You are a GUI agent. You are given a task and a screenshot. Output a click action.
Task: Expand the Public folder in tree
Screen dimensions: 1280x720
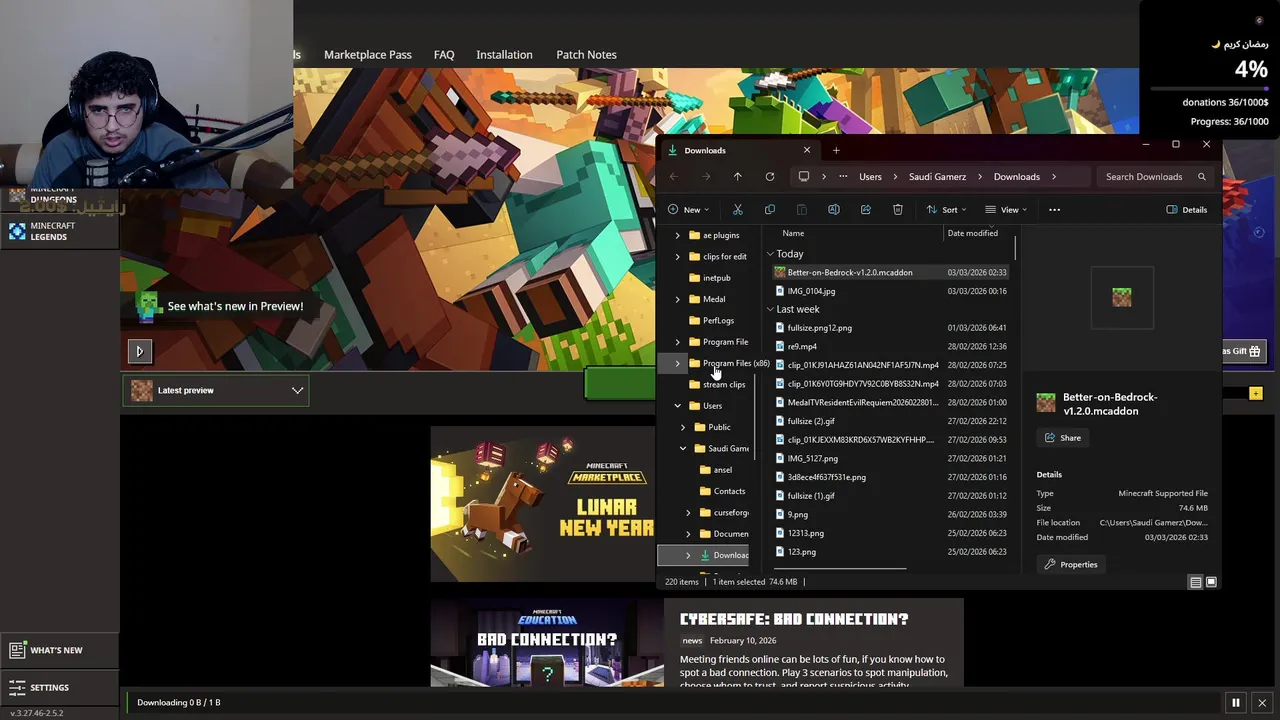point(683,427)
